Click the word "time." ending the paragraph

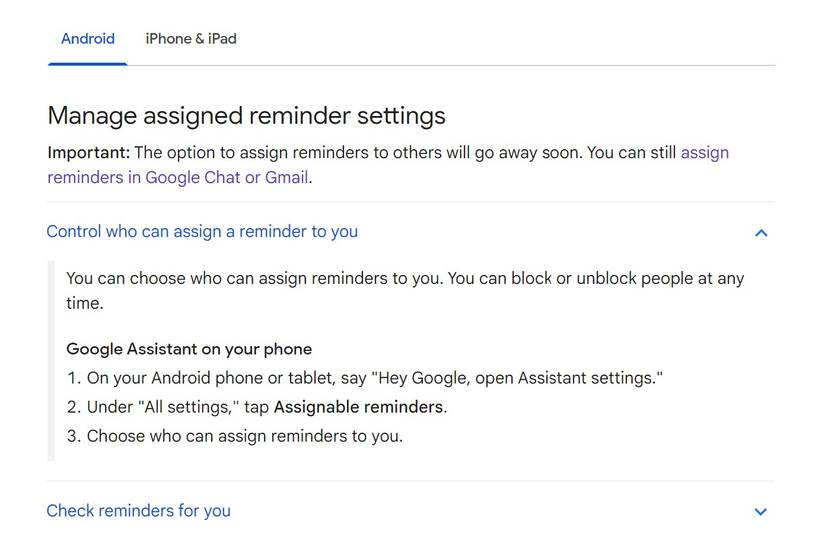click(x=84, y=303)
